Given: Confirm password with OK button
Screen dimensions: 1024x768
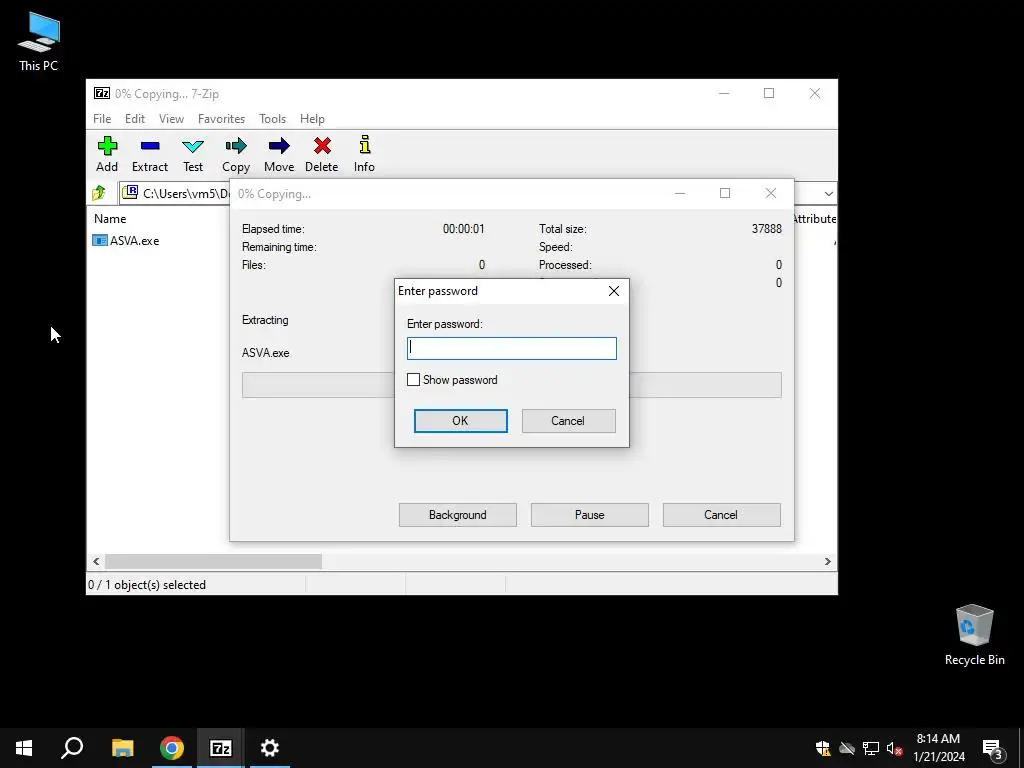Looking at the screenshot, I should (460, 421).
